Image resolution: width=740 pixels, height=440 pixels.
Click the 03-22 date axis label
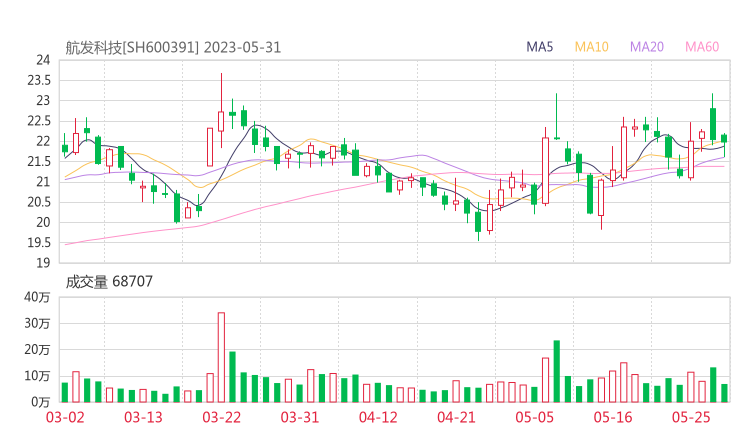click(221, 417)
